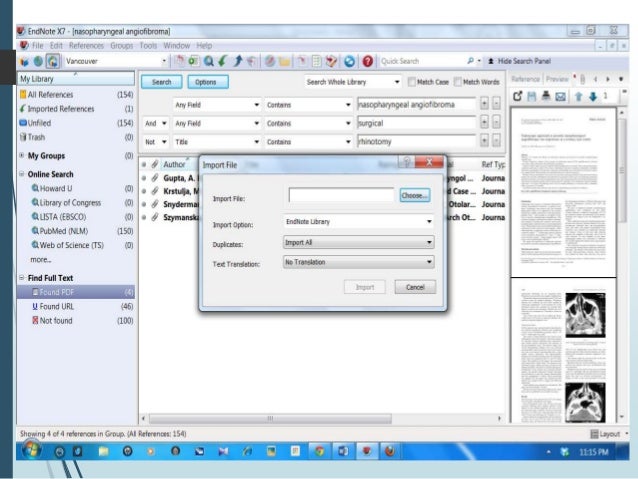Open the Groups menu

122,46
